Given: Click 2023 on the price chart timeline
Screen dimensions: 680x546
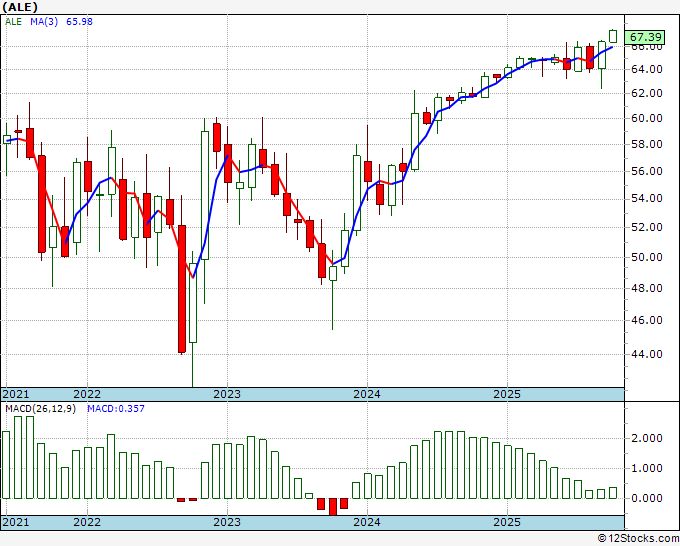Looking at the screenshot, I should click(227, 394).
